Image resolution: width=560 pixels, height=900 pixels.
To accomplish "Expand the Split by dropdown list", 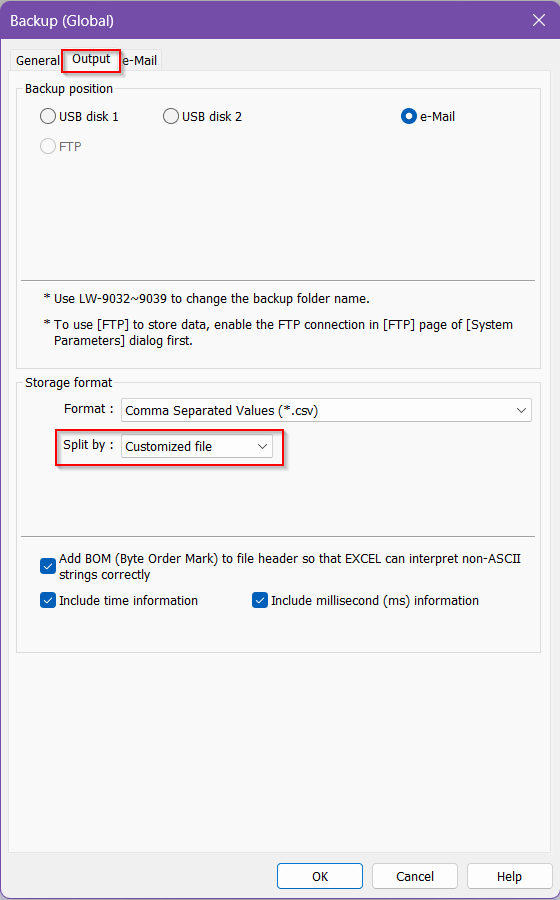I will pyautogui.click(x=197, y=446).
